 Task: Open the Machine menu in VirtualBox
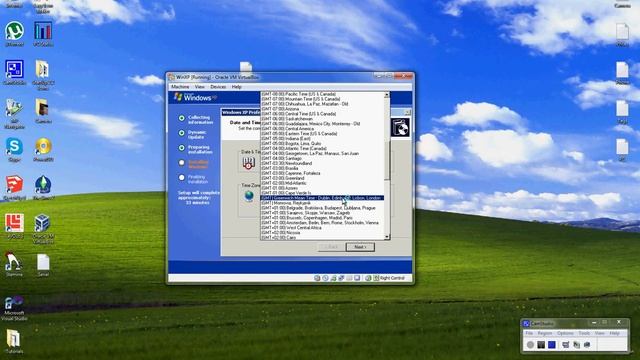180,87
